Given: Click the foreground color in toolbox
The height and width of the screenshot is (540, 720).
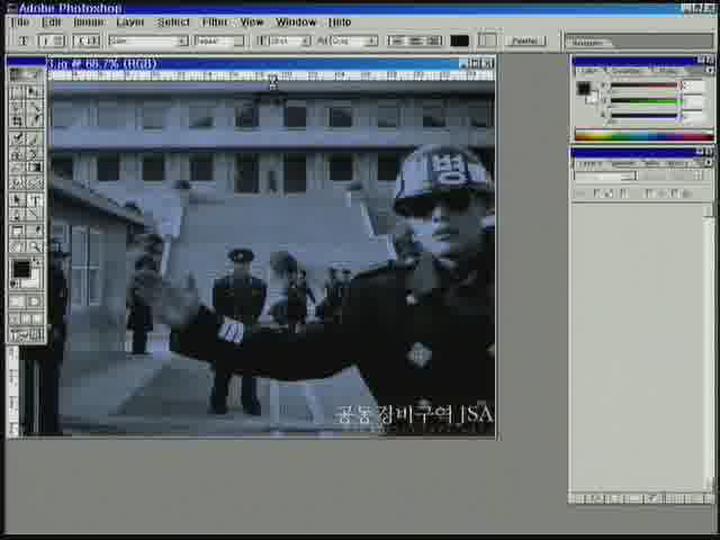Looking at the screenshot, I should click(x=22, y=269).
